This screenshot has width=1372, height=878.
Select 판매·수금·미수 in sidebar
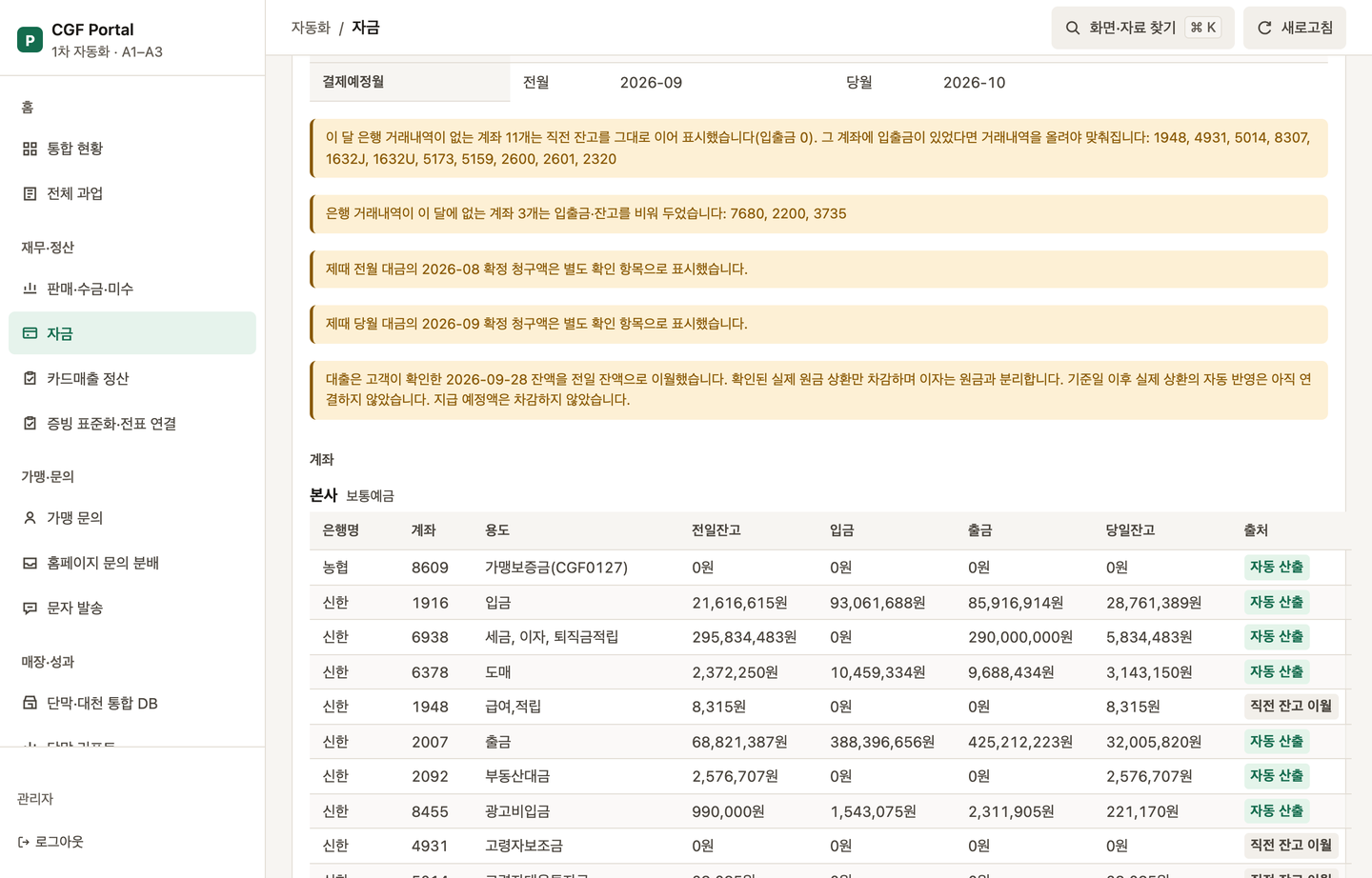pos(132,289)
